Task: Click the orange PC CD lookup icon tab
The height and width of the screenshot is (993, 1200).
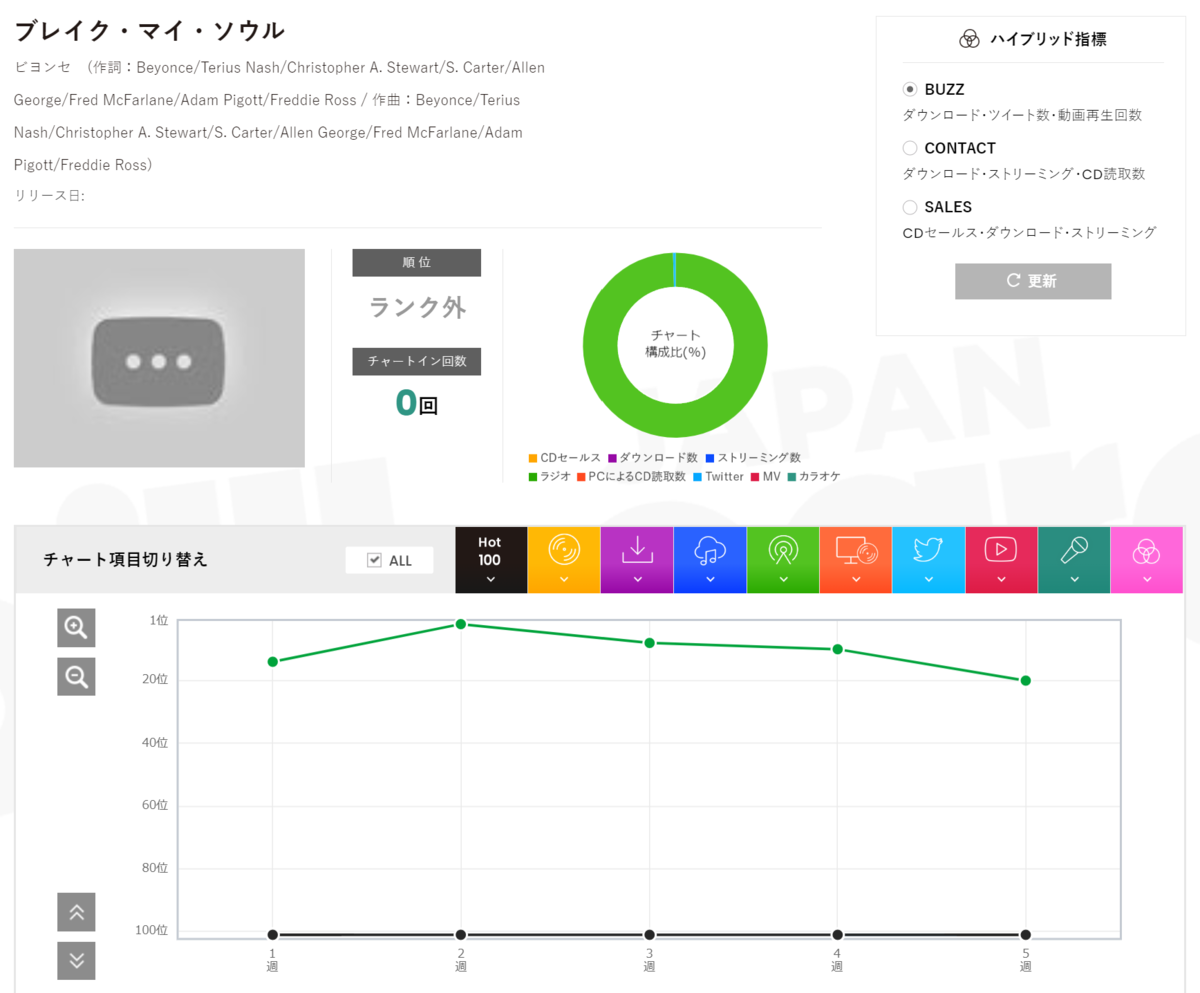Action: click(856, 560)
